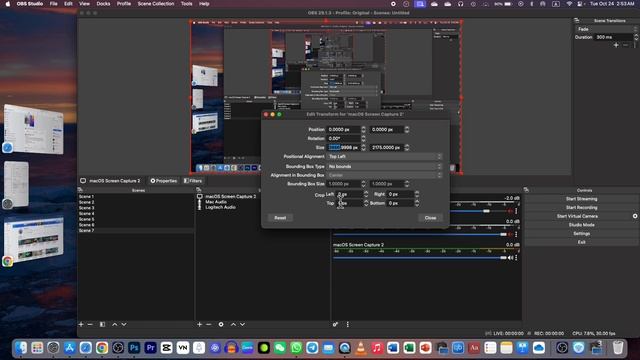Open options menu for macOS Screen Capture 2 audio
Viewport: 640px width, 360px height.
coord(516,258)
